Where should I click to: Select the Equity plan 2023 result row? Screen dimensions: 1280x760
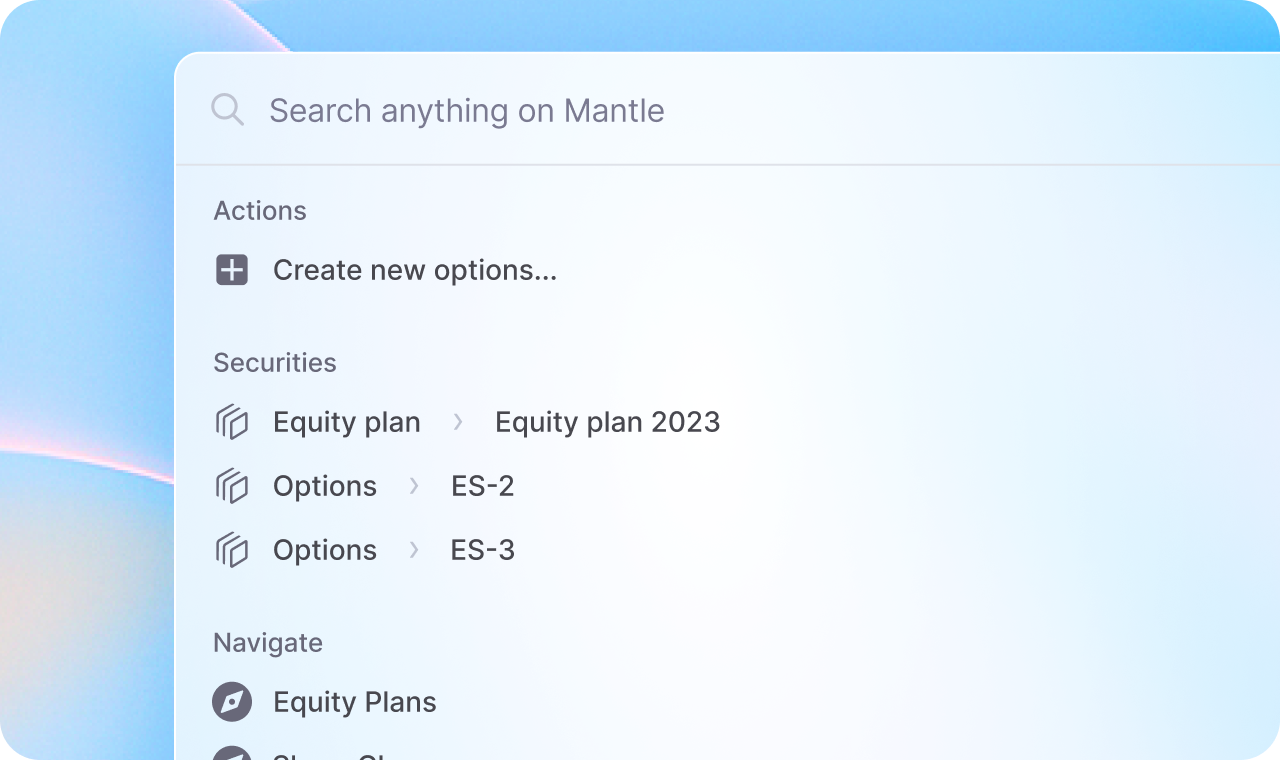point(607,422)
